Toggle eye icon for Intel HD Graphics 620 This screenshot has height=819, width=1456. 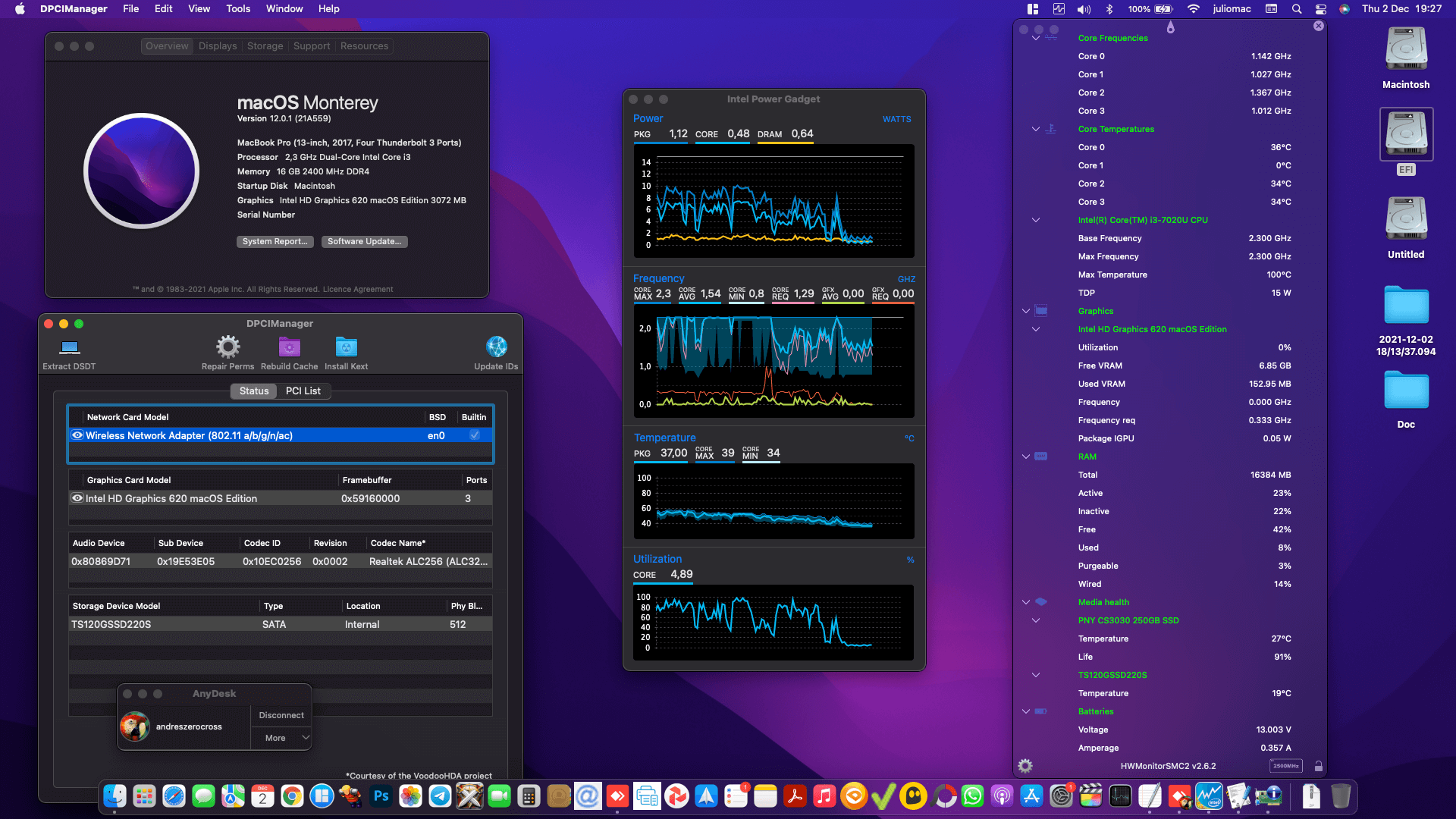(x=77, y=498)
